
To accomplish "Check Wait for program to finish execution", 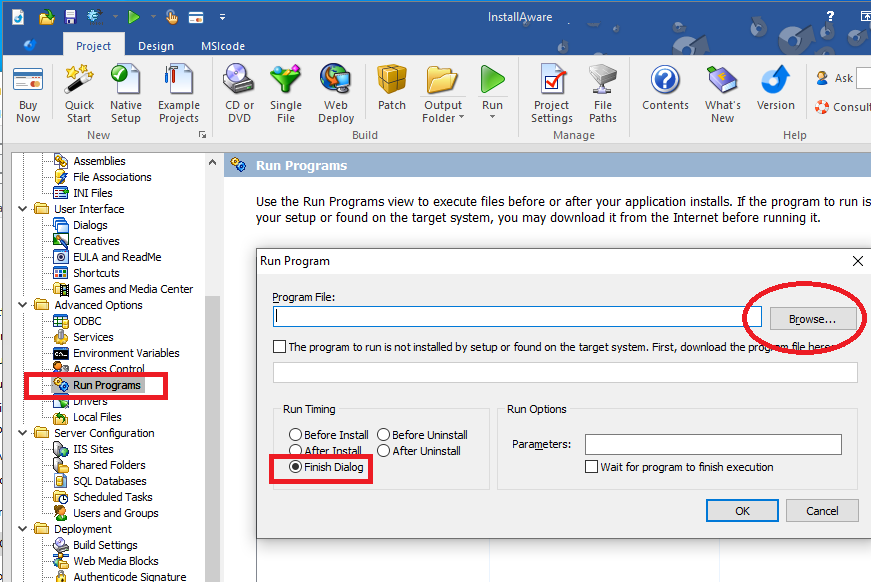I will (592, 467).
